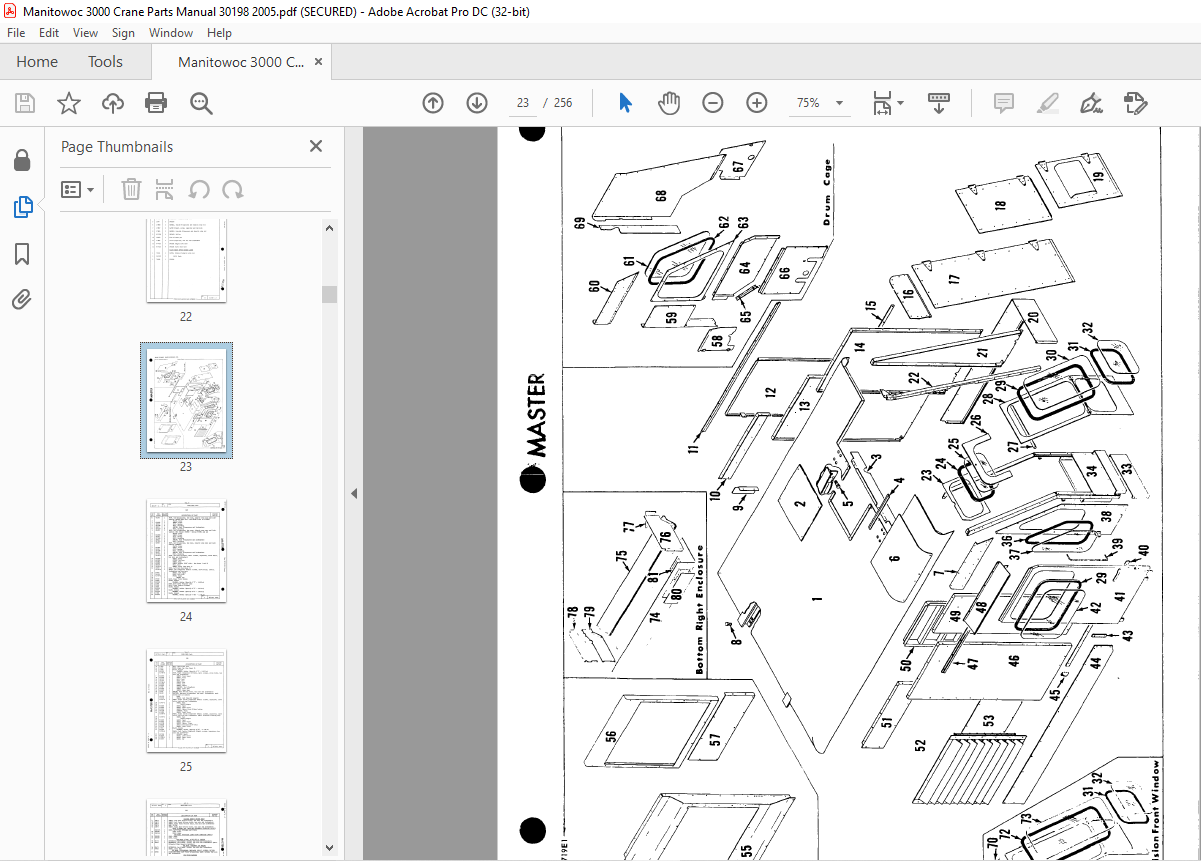
Task: Select page 25 thumbnail
Action: pyautogui.click(x=186, y=701)
